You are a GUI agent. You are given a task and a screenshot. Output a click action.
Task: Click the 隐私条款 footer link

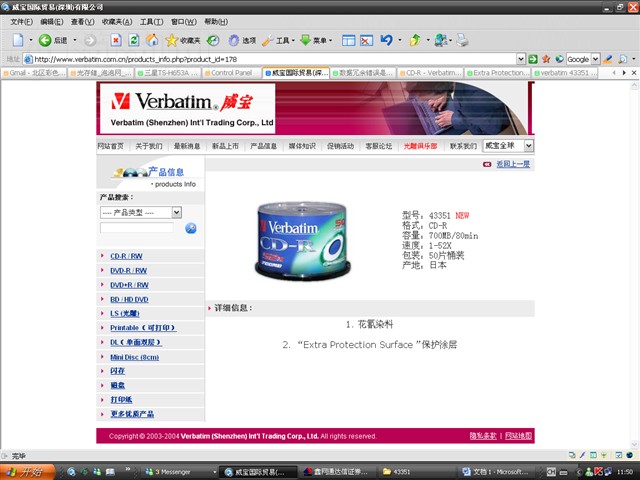(x=483, y=436)
